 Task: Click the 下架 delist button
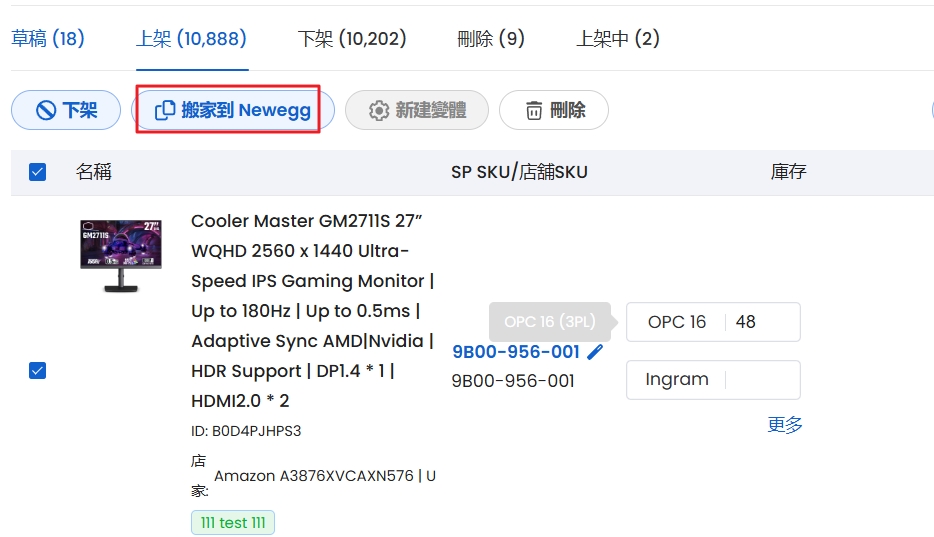(x=66, y=110)
